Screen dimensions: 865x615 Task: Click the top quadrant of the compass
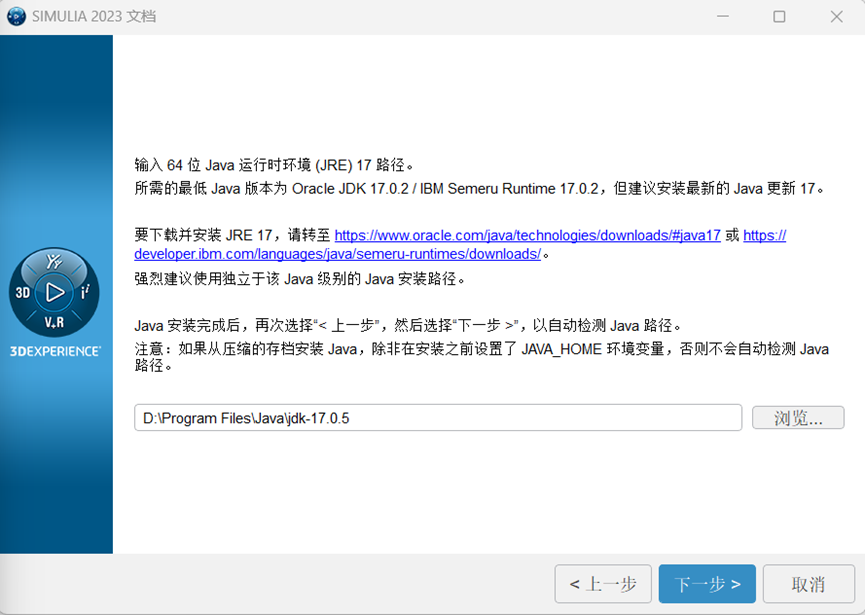pyautogui.click(x=55, y=263)
